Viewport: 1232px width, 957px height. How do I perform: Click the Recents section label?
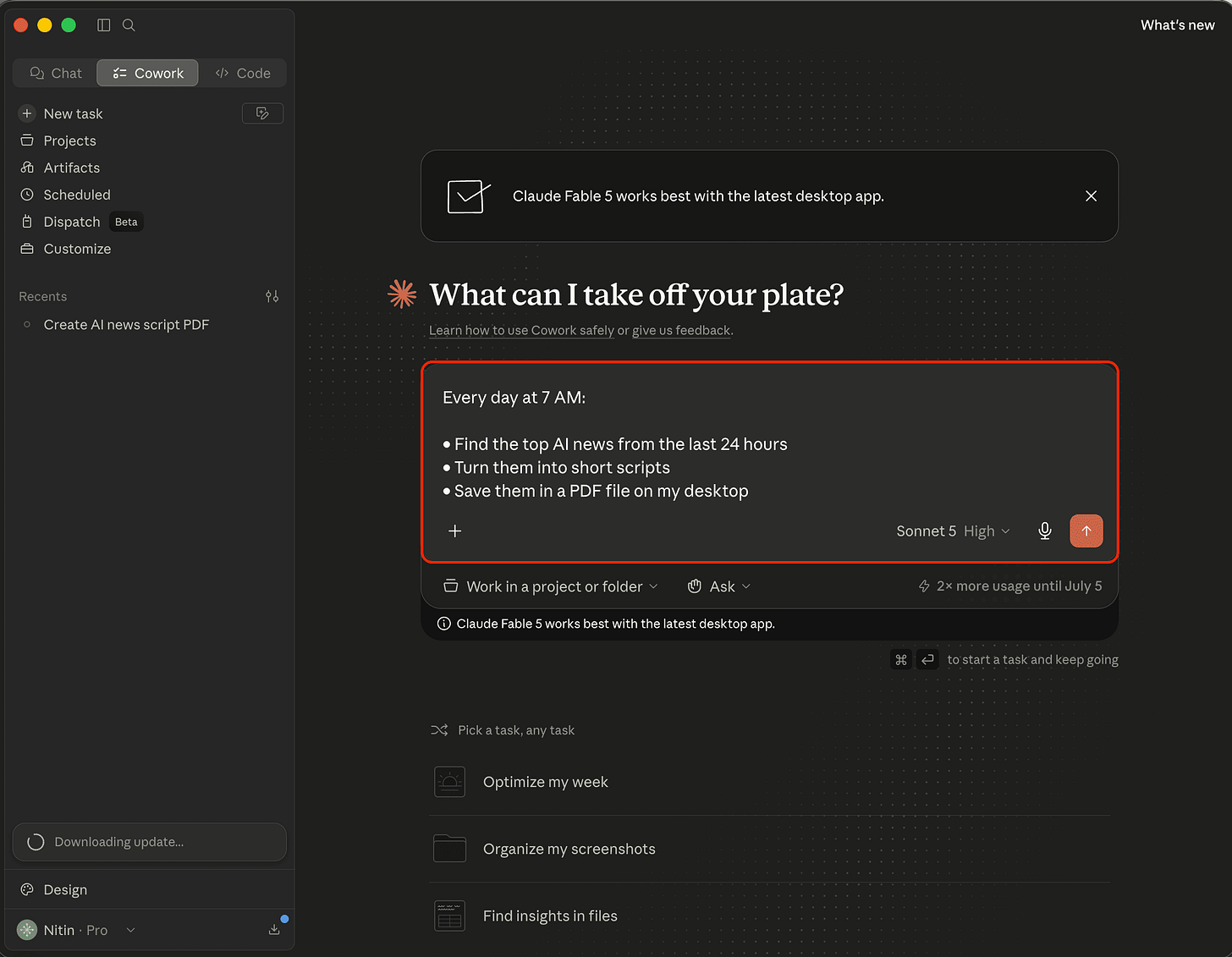coord(43,296)
